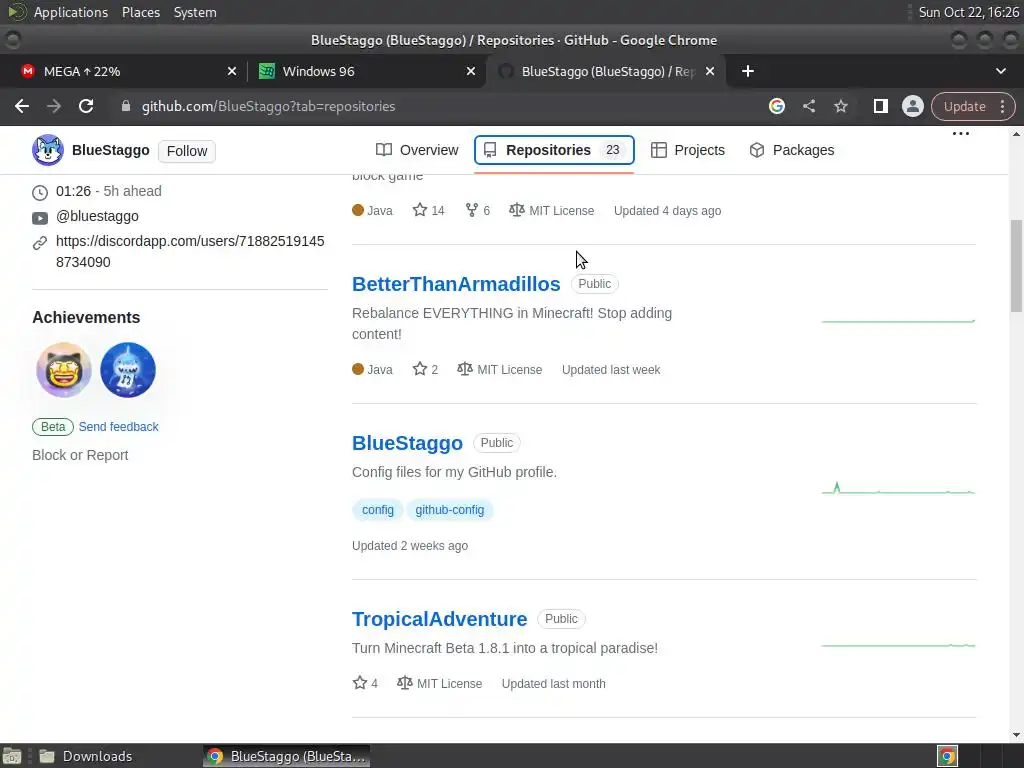This screenshot has height=768, width=1024.
Task: Open the Chrome profile avatar
Action: click(x=912, y=106)
